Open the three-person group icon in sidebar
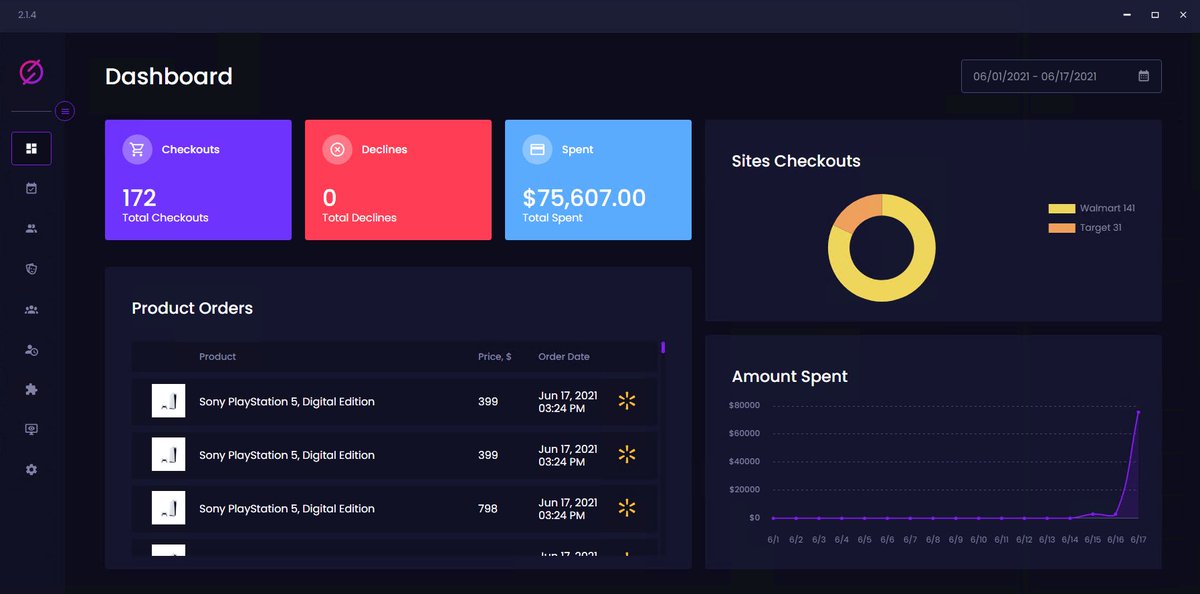The height and width of the screenshot is (594, 1200). tap(32, 309)
